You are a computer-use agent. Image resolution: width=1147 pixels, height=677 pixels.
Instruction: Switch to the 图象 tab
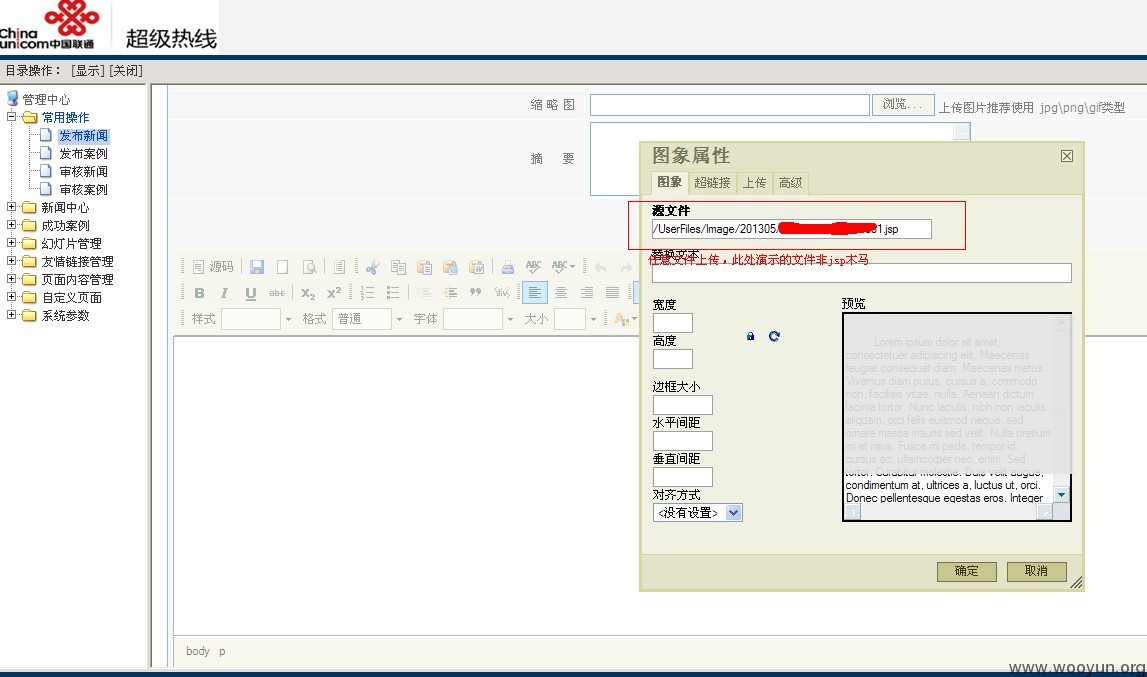click(669, 182)
